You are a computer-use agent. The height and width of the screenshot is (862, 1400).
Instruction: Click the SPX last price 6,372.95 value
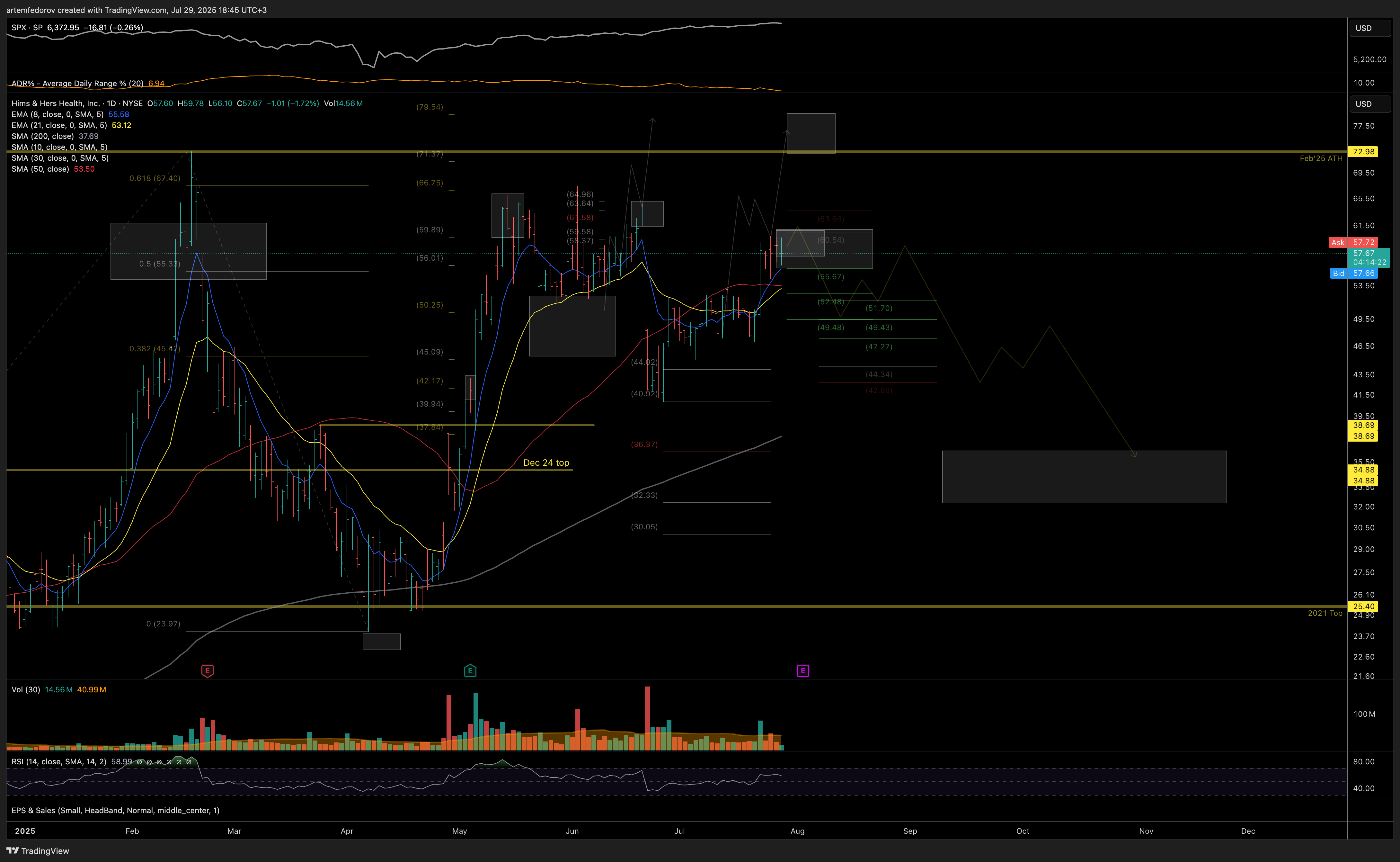coord(63,27)
